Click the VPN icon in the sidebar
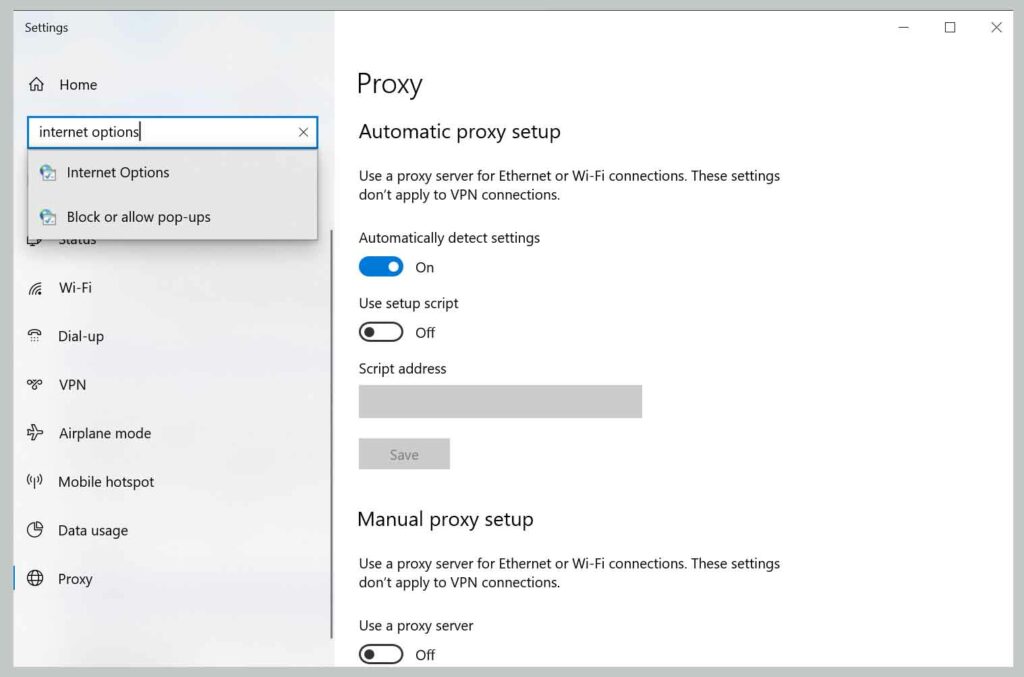 click(36, 385)
